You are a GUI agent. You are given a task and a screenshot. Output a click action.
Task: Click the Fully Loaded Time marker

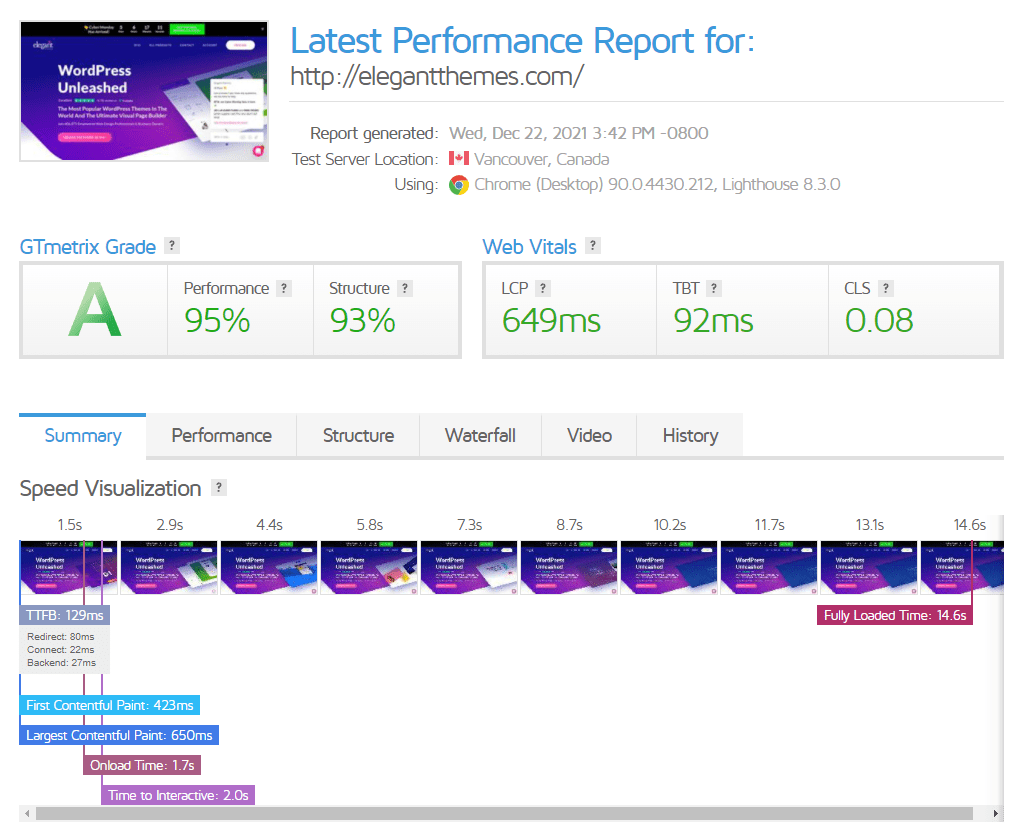pyautogui.click(x=894, y=615)
